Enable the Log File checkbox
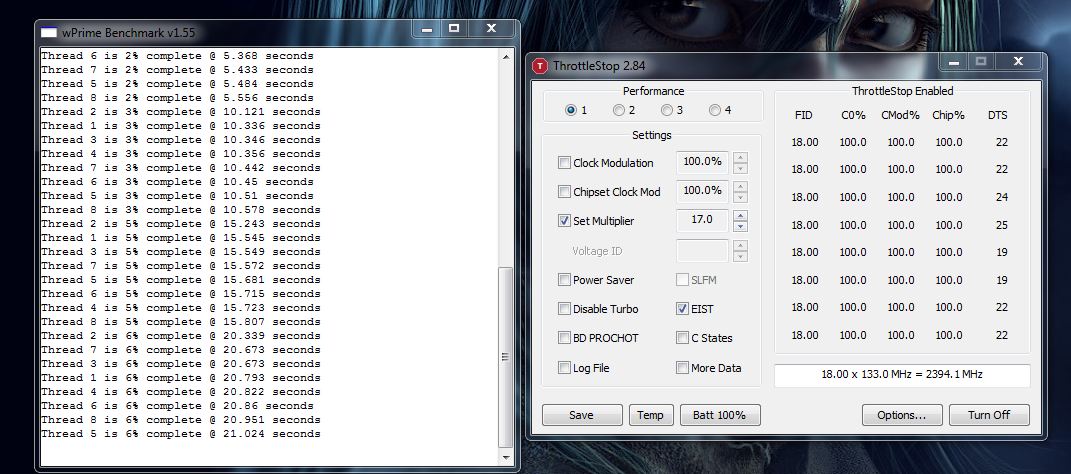Image resolution: width=1071 pixels, height=474 pixels. pyautogui.click(x=564, y=367)
